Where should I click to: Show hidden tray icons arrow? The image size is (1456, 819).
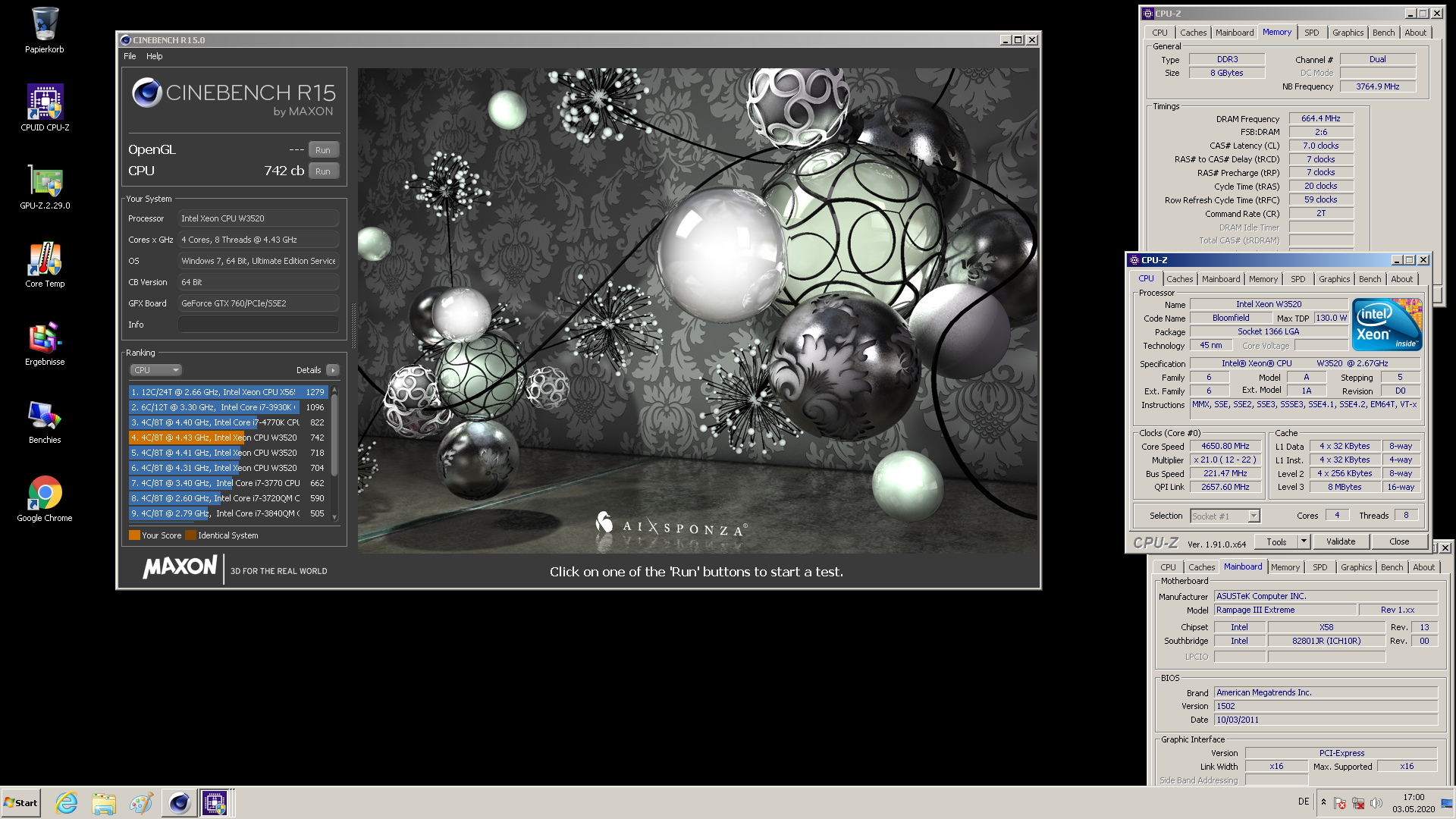(x=1323, y=802)
